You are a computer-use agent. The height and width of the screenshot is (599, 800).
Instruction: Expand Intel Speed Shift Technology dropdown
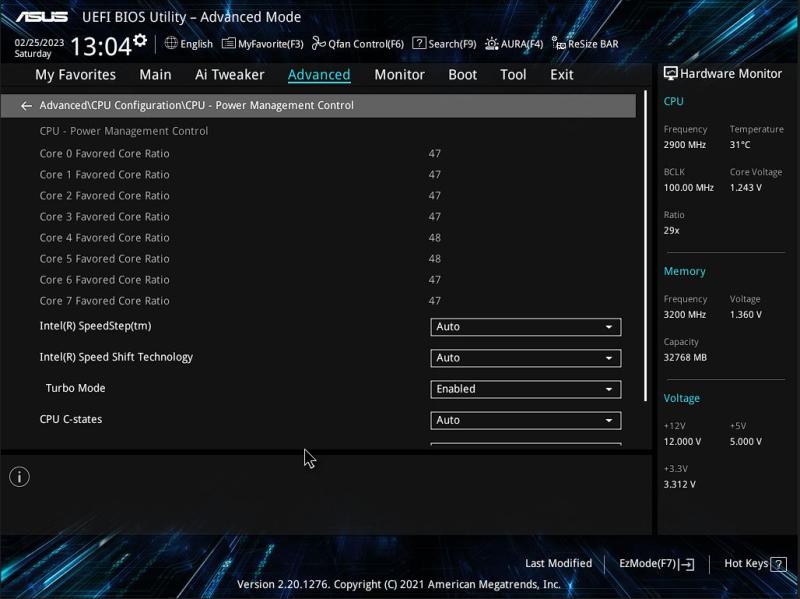click(x=525, y=358)
